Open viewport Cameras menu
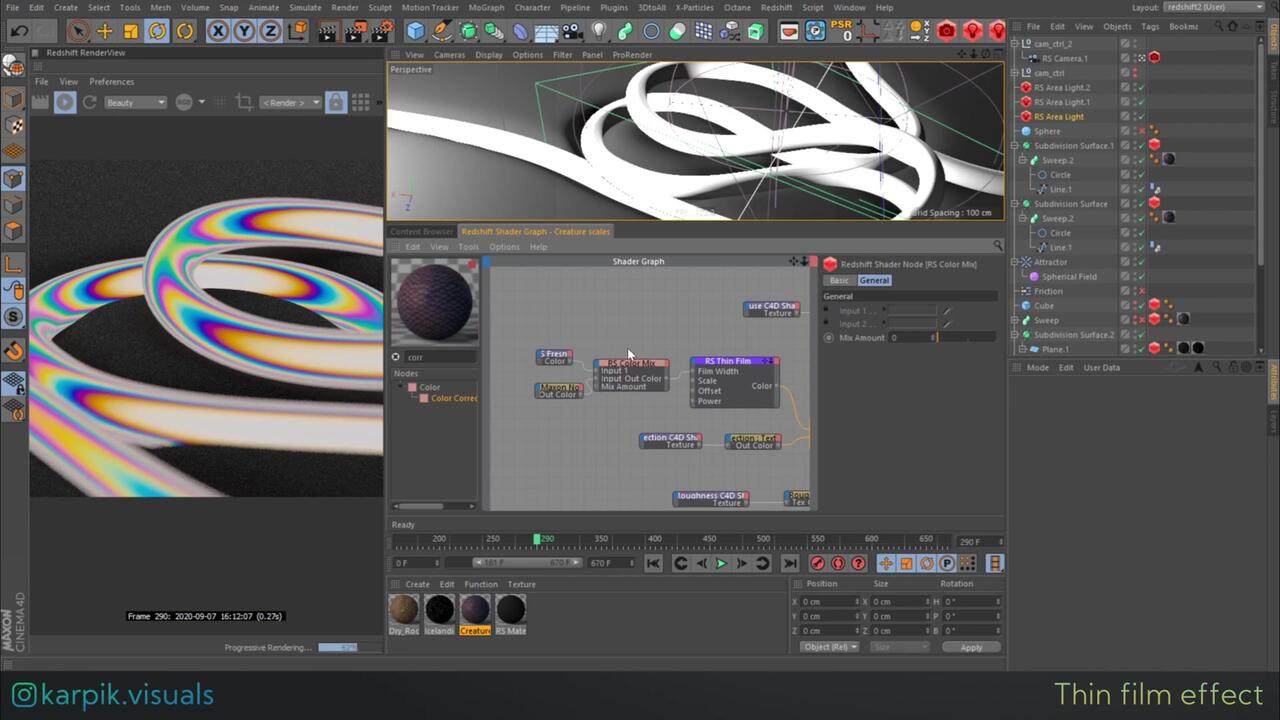 (x=449, y=55)
